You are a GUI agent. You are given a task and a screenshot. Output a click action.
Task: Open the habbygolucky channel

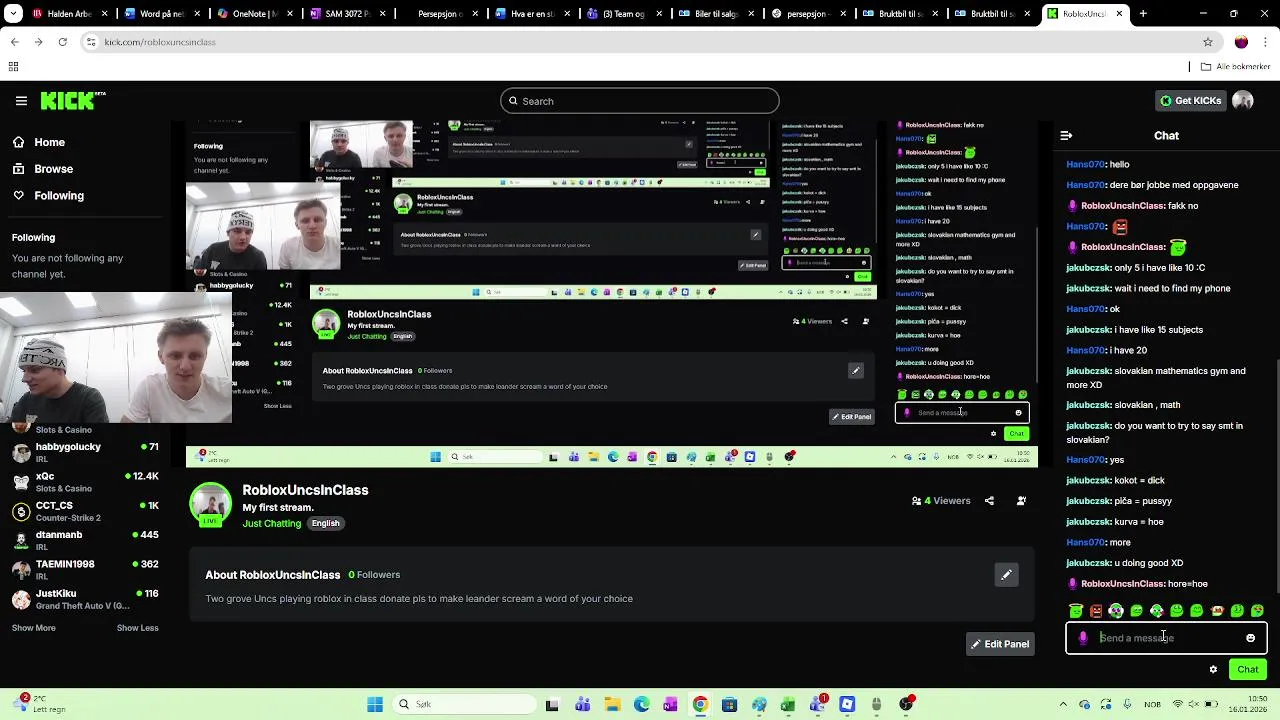[85, 452]
